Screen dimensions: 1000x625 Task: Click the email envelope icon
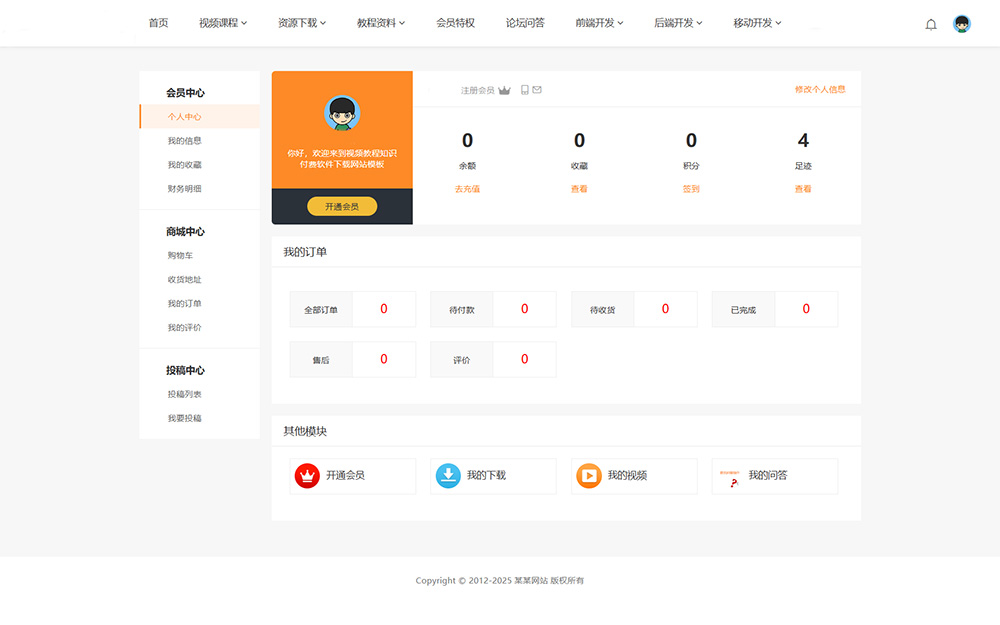click(537, 90)
